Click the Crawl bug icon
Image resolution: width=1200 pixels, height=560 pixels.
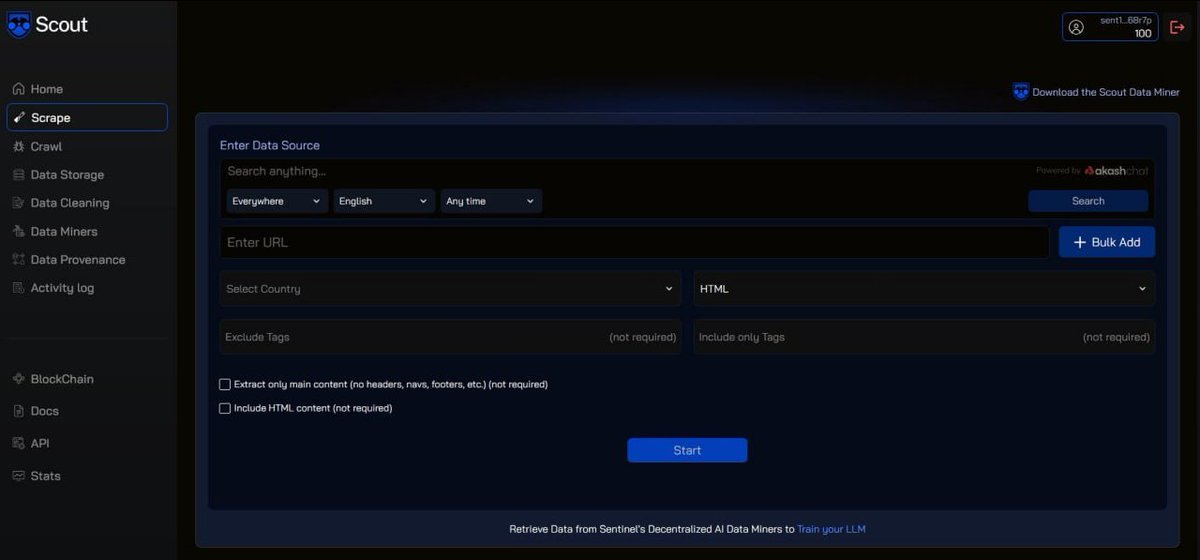(x=18, y=146)
